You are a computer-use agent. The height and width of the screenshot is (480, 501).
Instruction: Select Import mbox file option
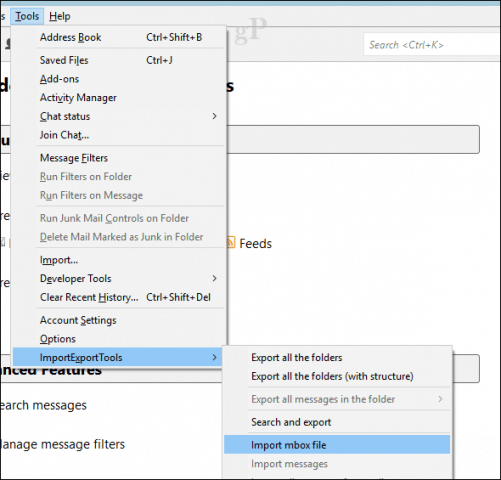tap(337, 445)
